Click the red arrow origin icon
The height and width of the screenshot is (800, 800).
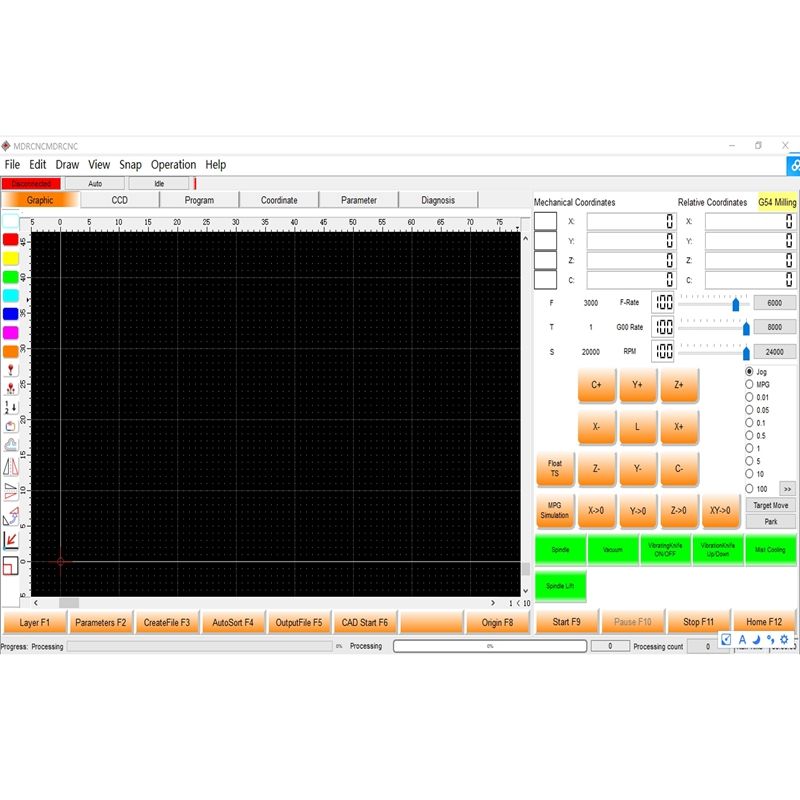point(10,540)
